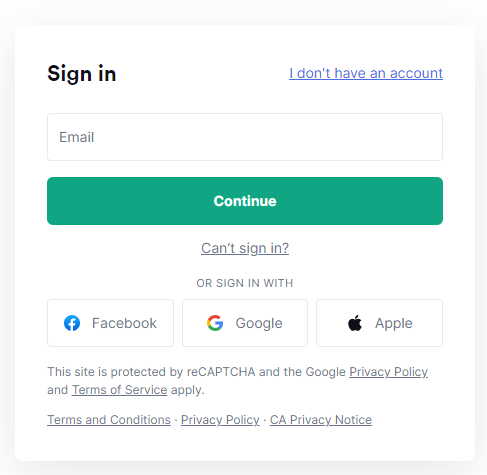The width and height of the screenshot is (487, 475).
Task: Click the "OR SIGN IN WITH" label
Action: pos(245,283)
